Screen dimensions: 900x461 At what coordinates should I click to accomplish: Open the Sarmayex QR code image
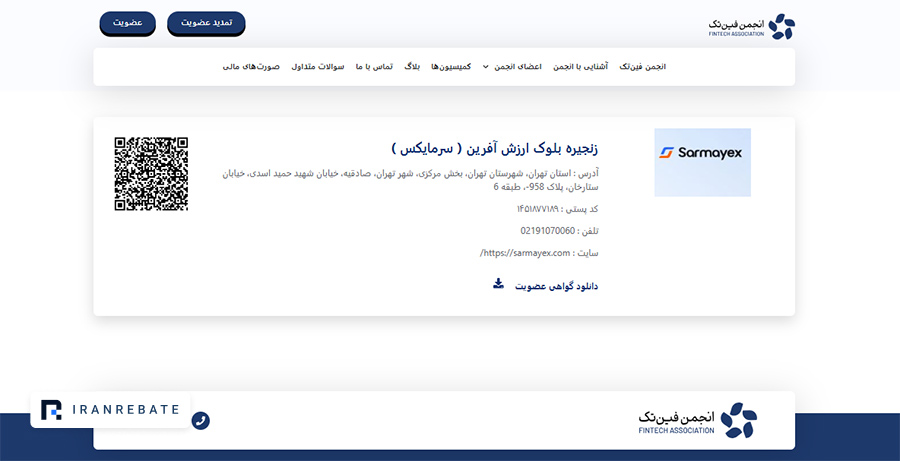tap(151, 174)
